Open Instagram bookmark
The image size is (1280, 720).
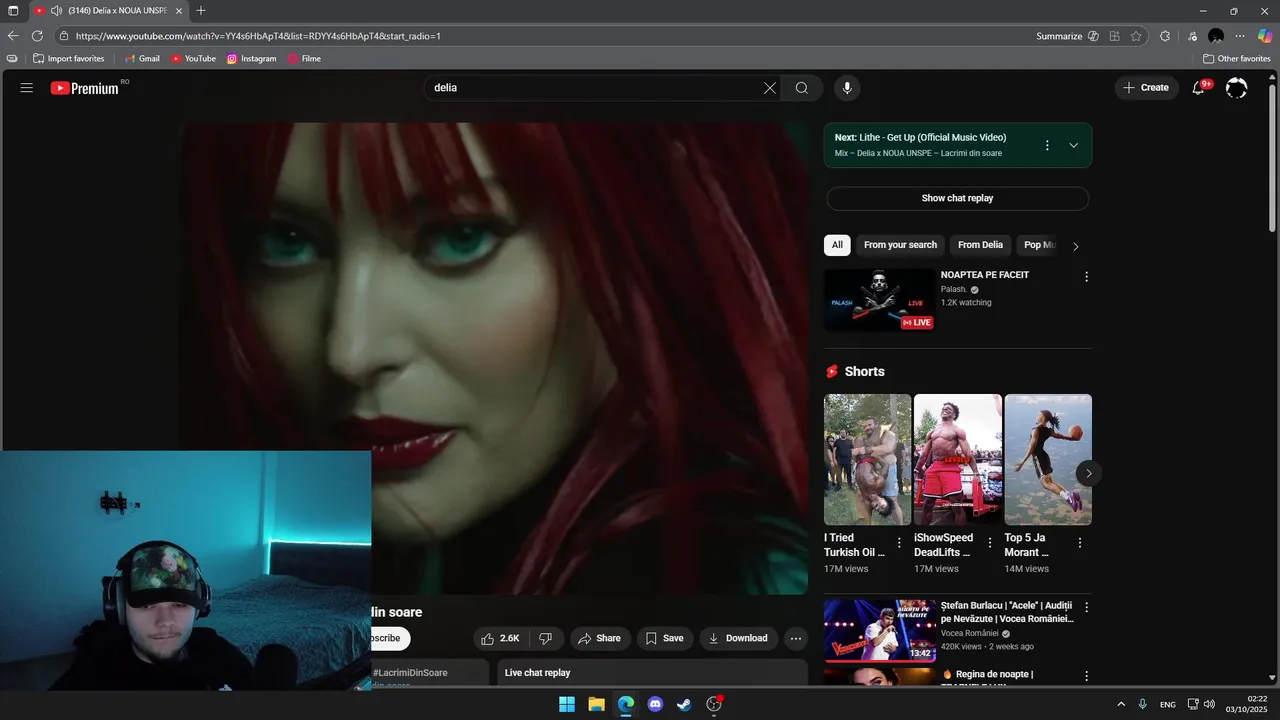point(251,59)
